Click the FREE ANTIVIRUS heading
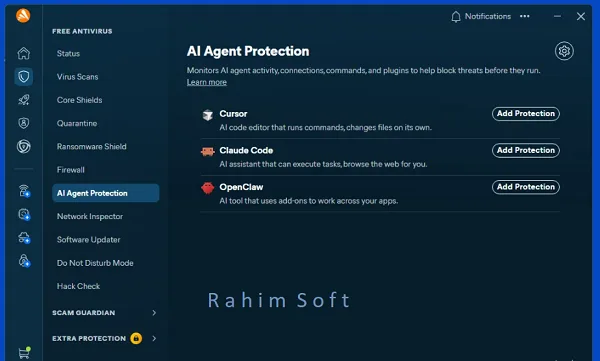The image size is (600, 361). click(x=82, y=31)
